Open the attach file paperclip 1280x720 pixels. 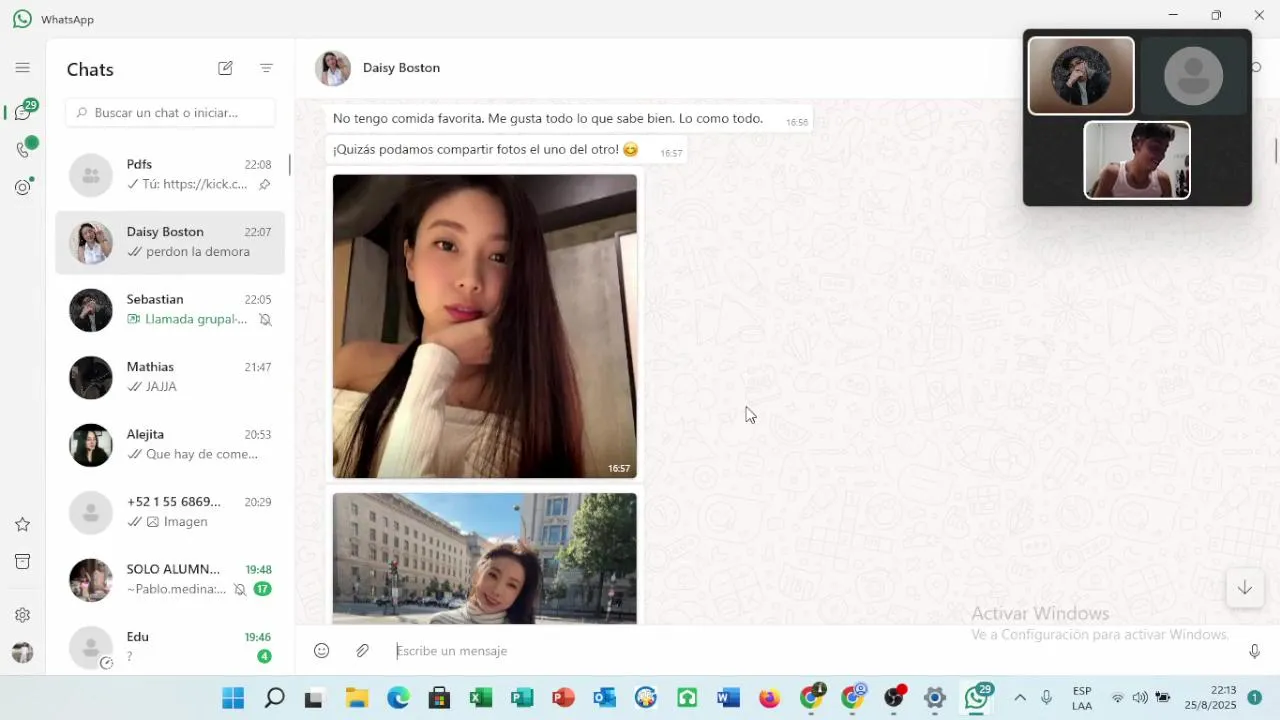pyautogui.click(x=363, y=651)
